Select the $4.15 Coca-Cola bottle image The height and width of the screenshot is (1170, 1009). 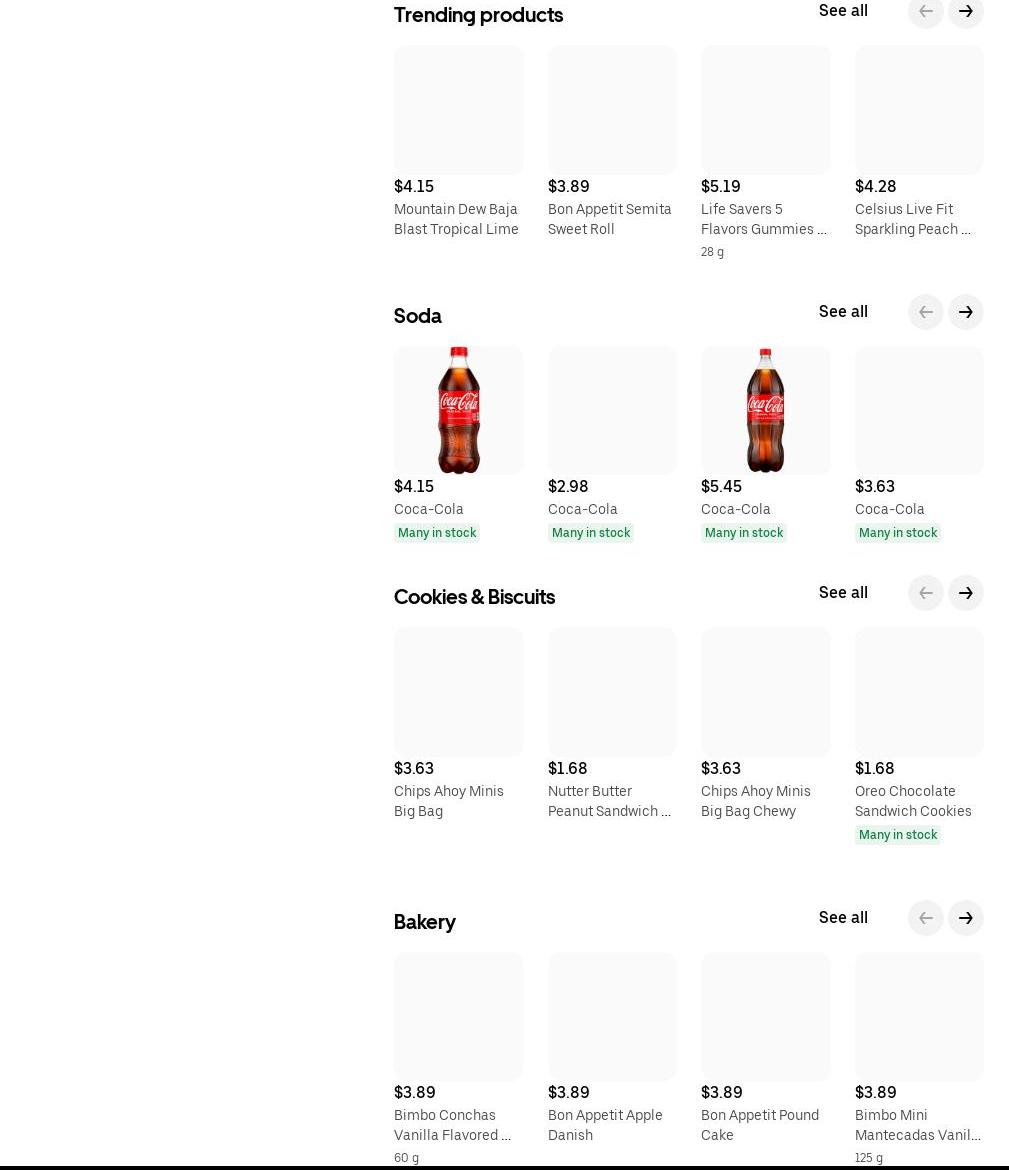pyautogui.click(x=458, y=410)
